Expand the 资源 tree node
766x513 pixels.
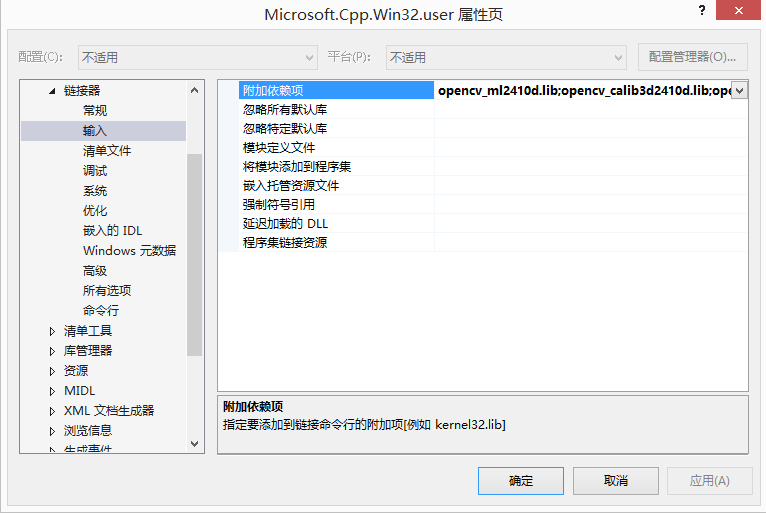pos(52,371)
